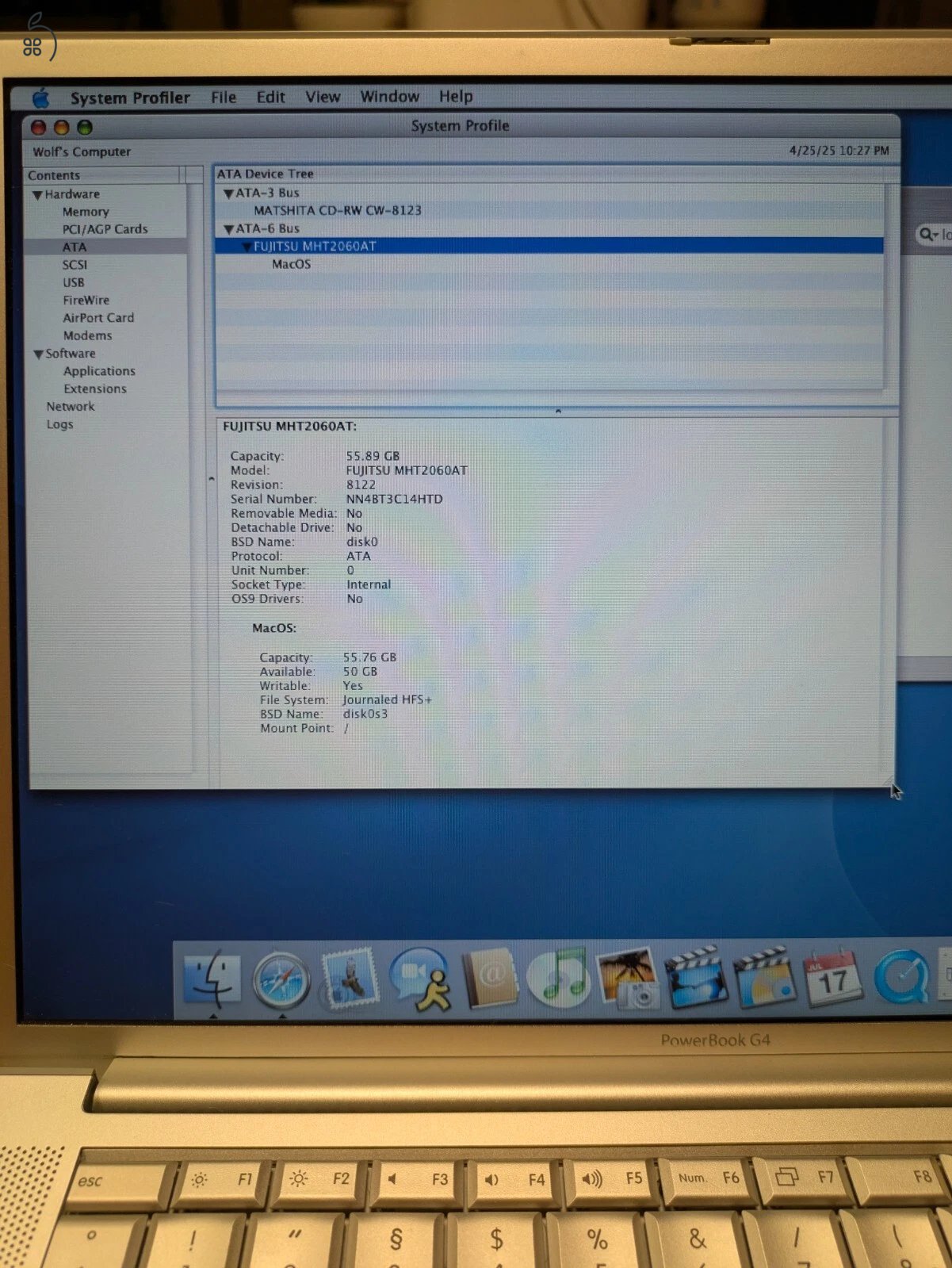Open the Window menu
Viewport: 952px width, 1268px height.
tap(390, 97)
